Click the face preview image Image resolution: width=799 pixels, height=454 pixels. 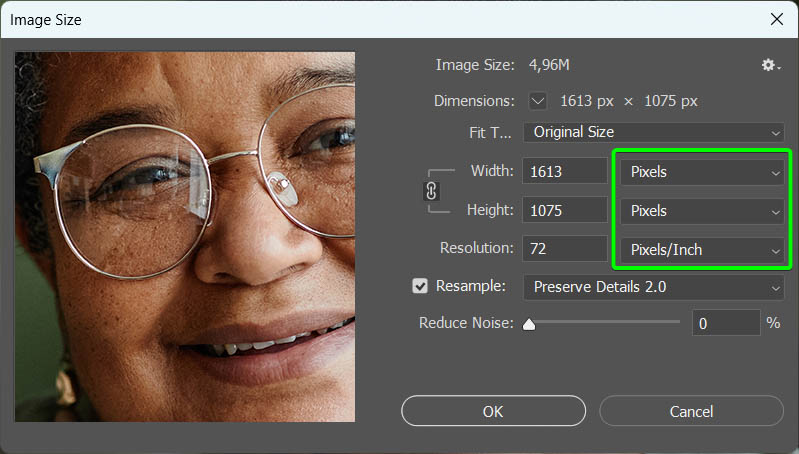tap(185, 236)
